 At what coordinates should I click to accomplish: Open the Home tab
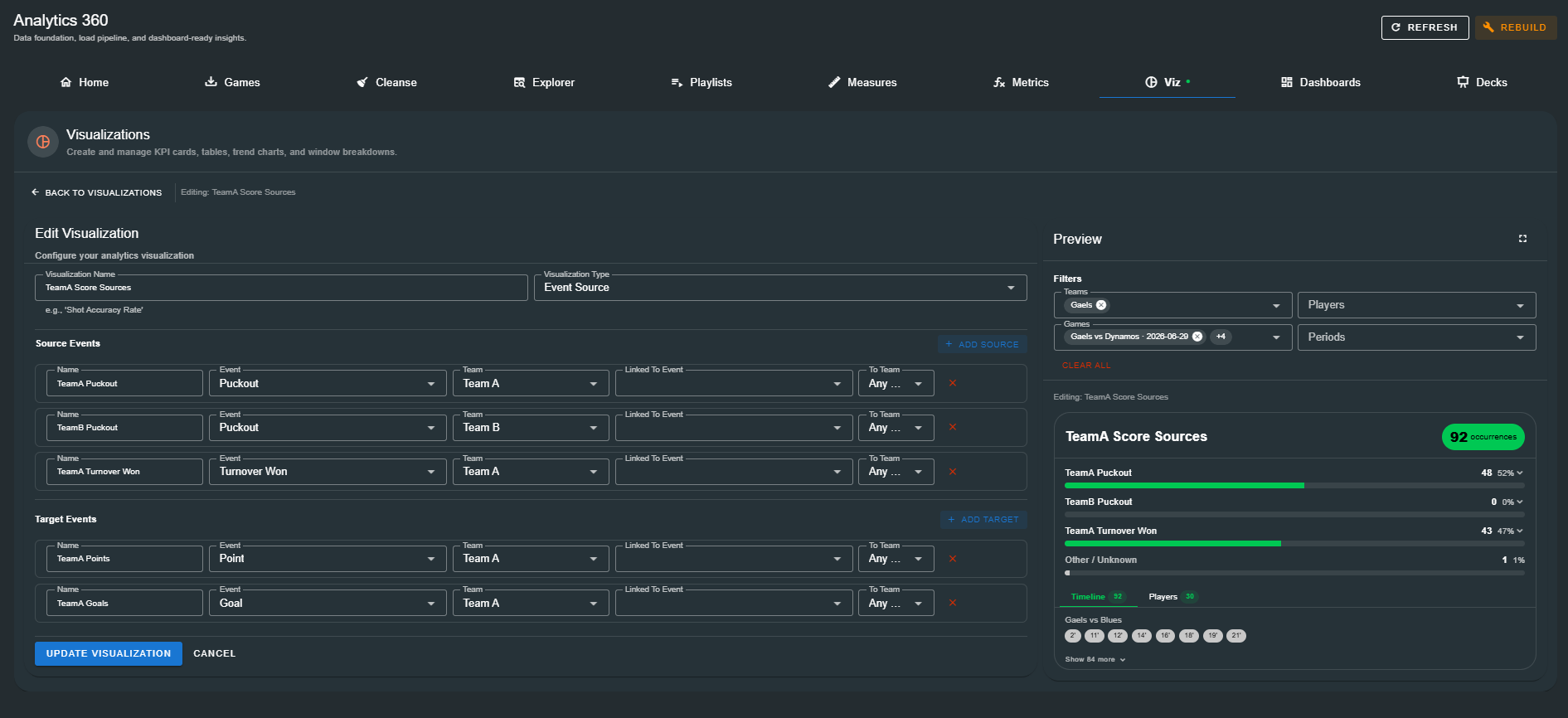coord(85,82)
